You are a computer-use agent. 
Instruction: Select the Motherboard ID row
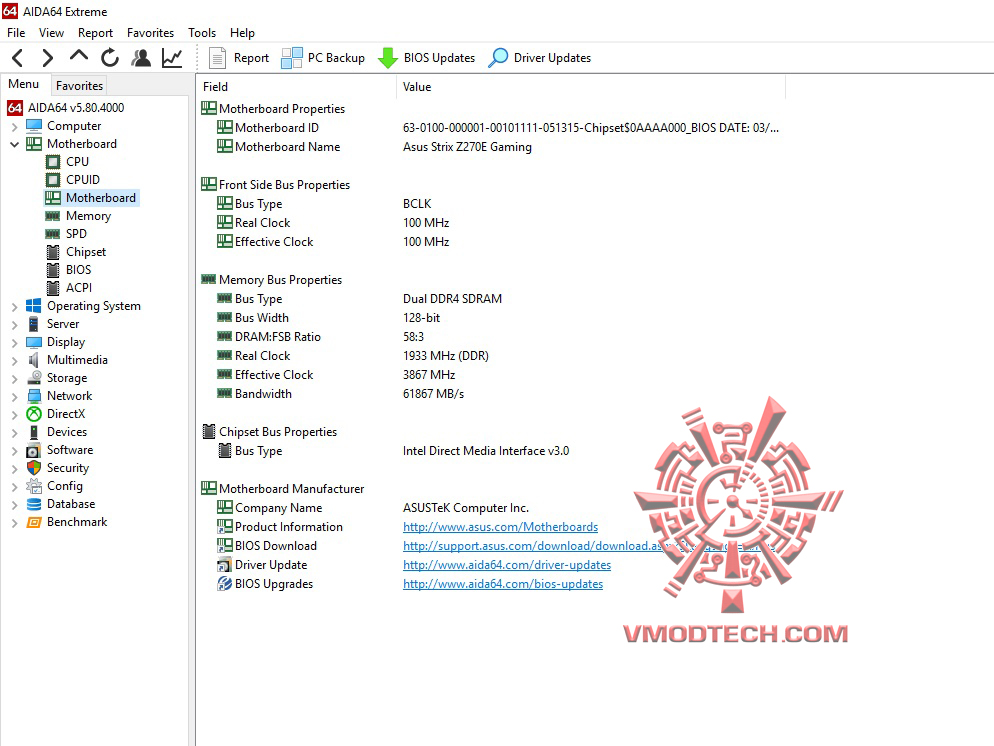click(498, 128)
